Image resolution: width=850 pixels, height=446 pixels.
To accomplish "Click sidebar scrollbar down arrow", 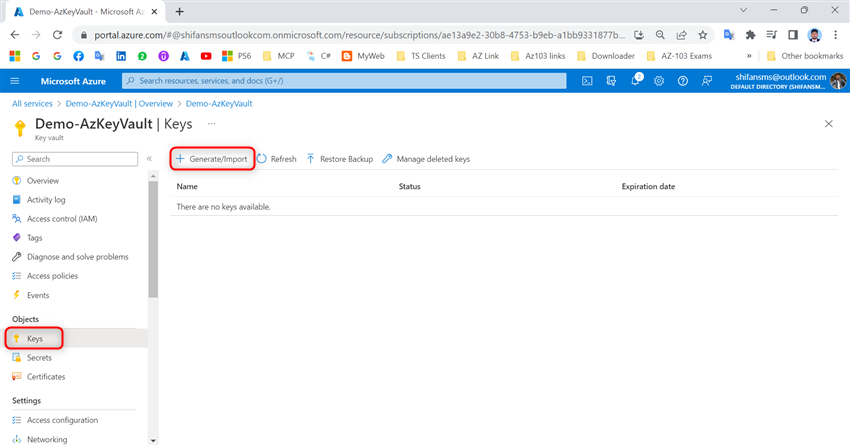I will [153, 441].
